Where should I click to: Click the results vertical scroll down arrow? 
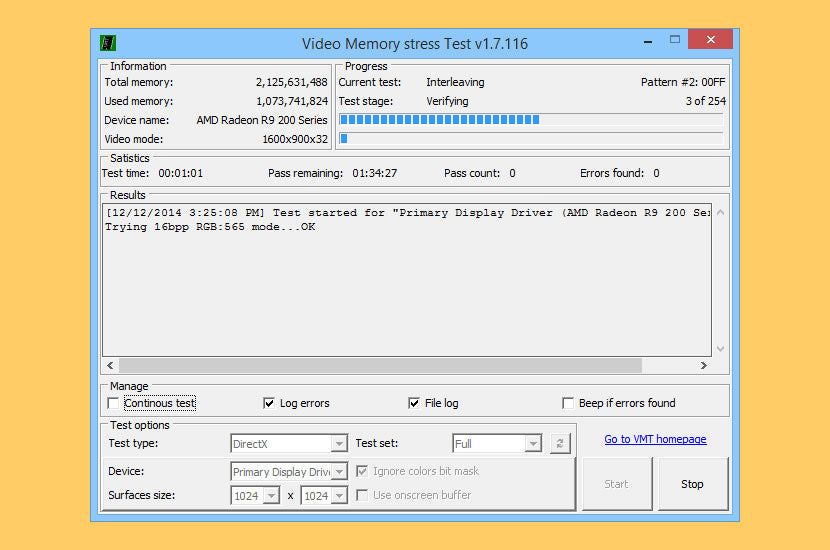tap(720, 349)
